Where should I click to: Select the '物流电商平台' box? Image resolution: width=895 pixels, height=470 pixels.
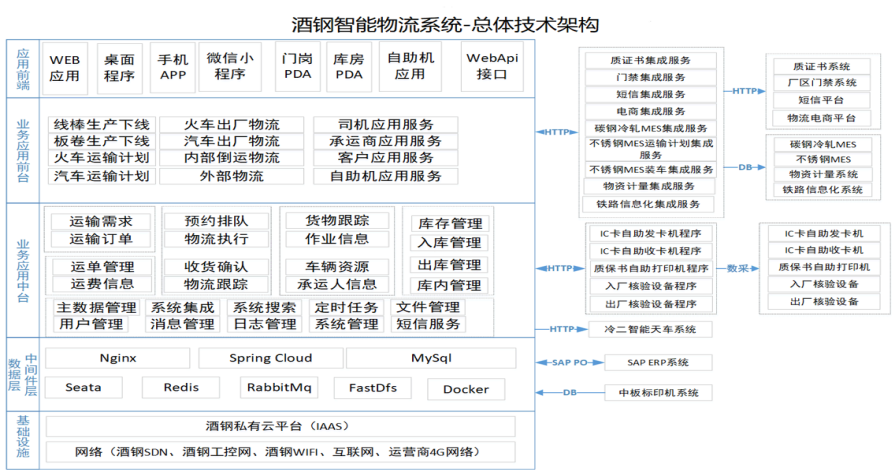pyautogui.click(x=821, y=118)
